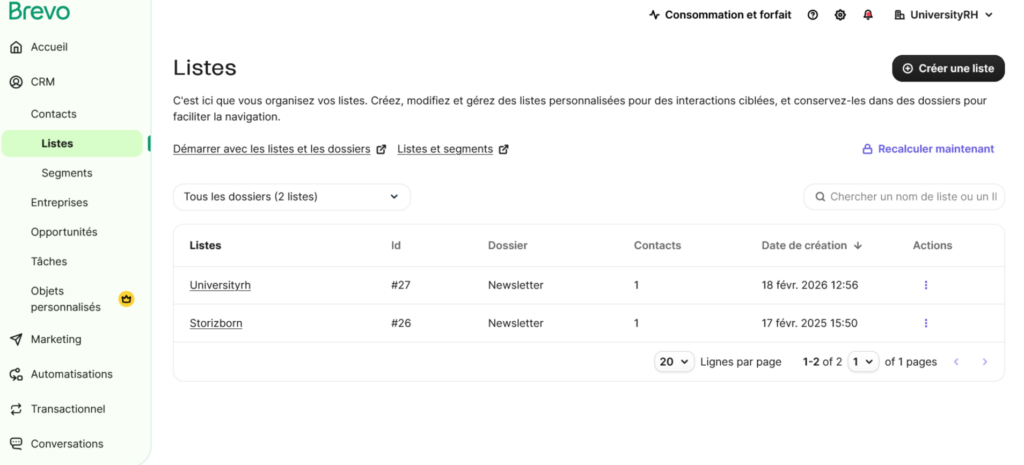Go to previous page arrow
This screenshot has width=1024, height=465.
point(956,362)
